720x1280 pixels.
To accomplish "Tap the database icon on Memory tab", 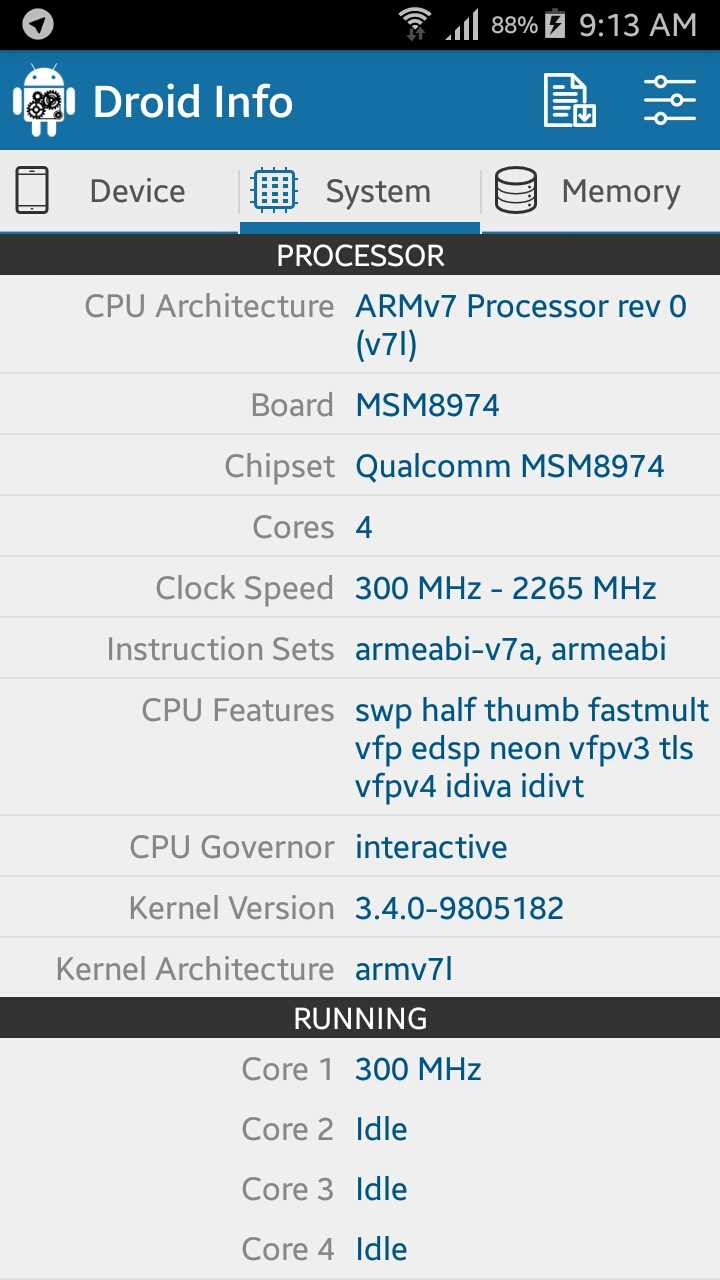I will point(516,190).
